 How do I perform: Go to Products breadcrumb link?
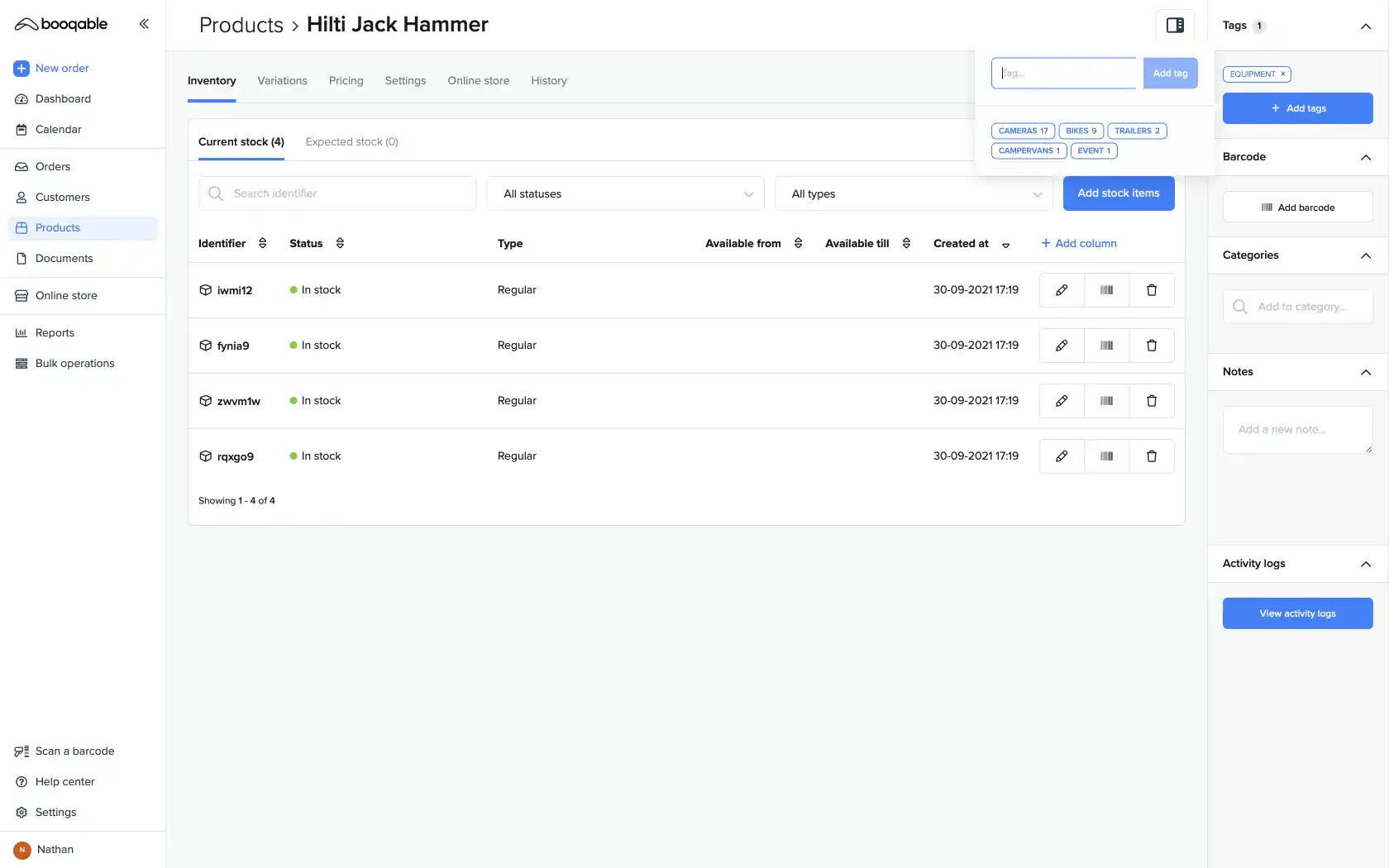pos(241,25)
